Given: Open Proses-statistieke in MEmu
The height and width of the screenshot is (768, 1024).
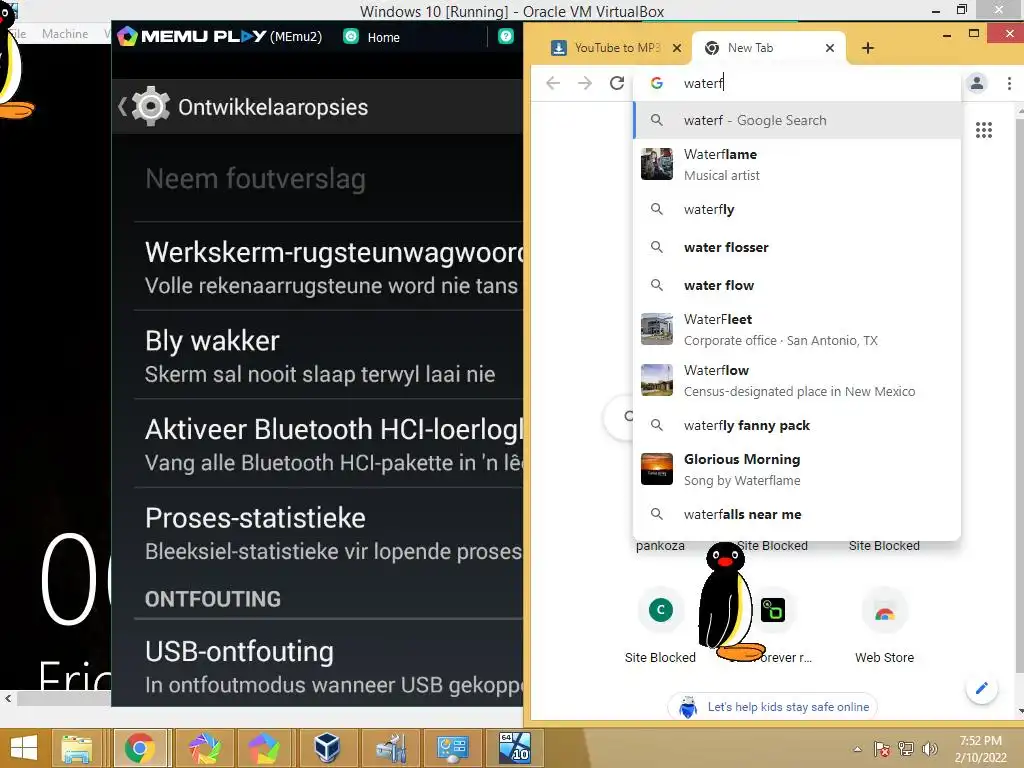Looking at the screenshot, I should pyautogui.click(x=328, y=534).
